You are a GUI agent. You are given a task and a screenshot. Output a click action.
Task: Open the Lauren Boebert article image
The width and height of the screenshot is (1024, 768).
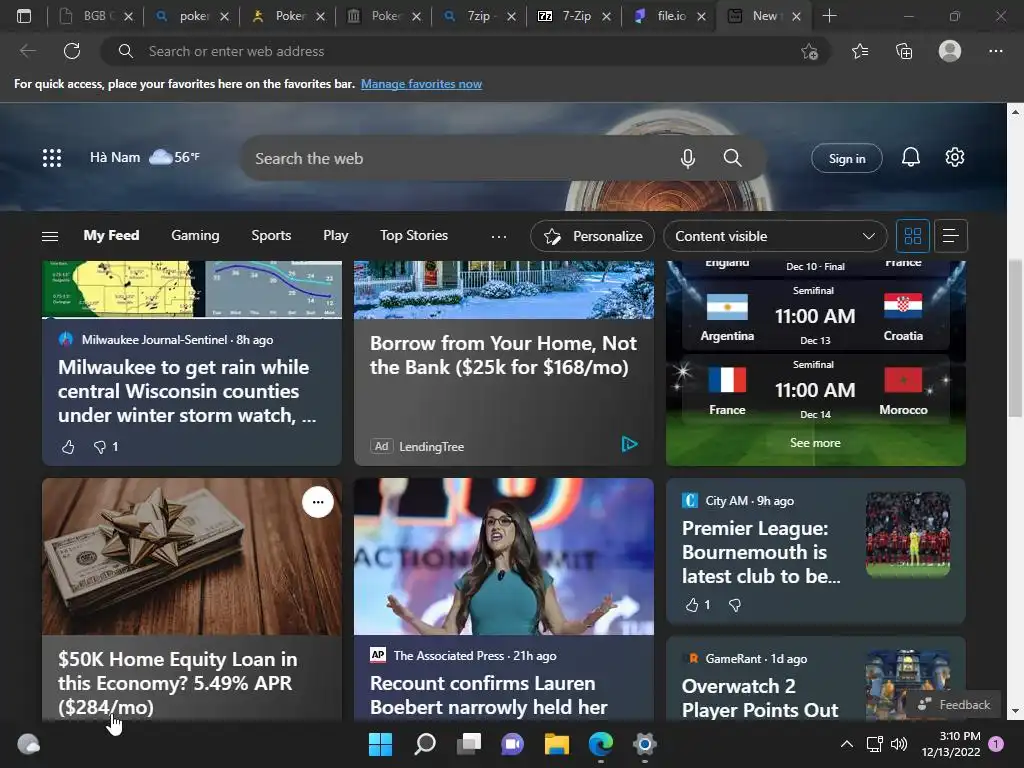coord(504,556)
